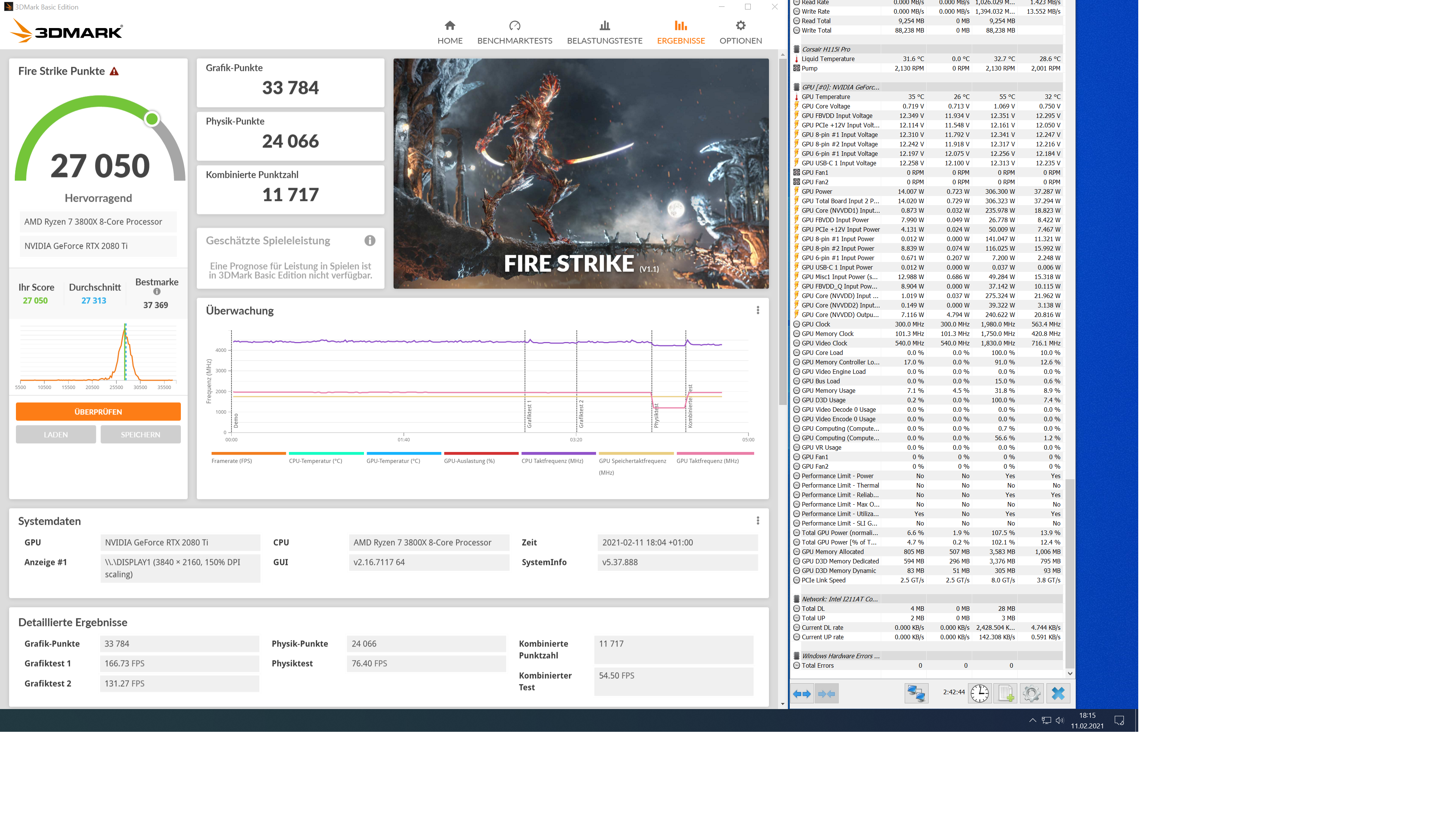This screenshot has height=819, width=1456.
Task: Click the SPEICHERN button
Action: pos(141,435)
